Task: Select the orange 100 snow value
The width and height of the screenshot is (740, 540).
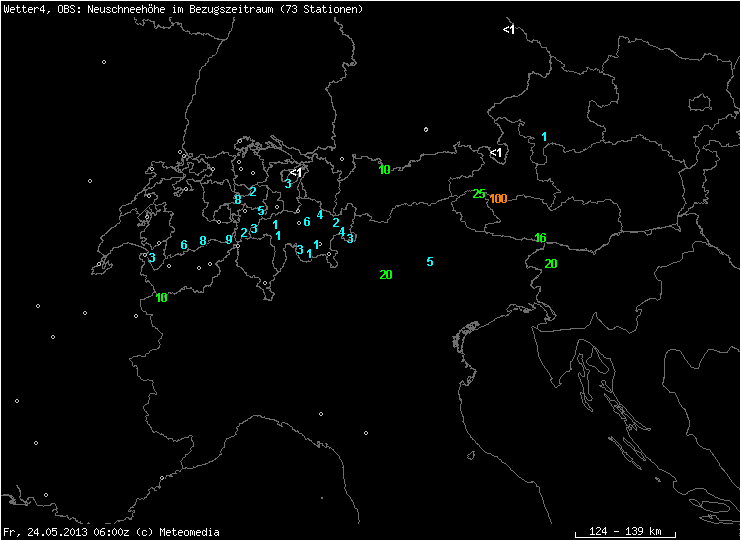Action: point(498,199)
